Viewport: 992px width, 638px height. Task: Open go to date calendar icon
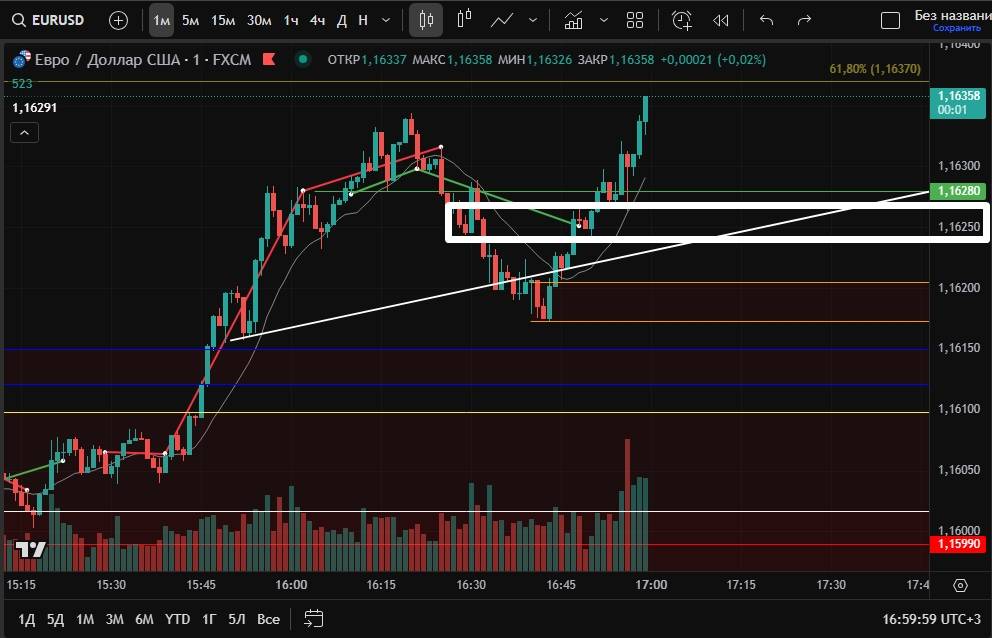point(314,619)
